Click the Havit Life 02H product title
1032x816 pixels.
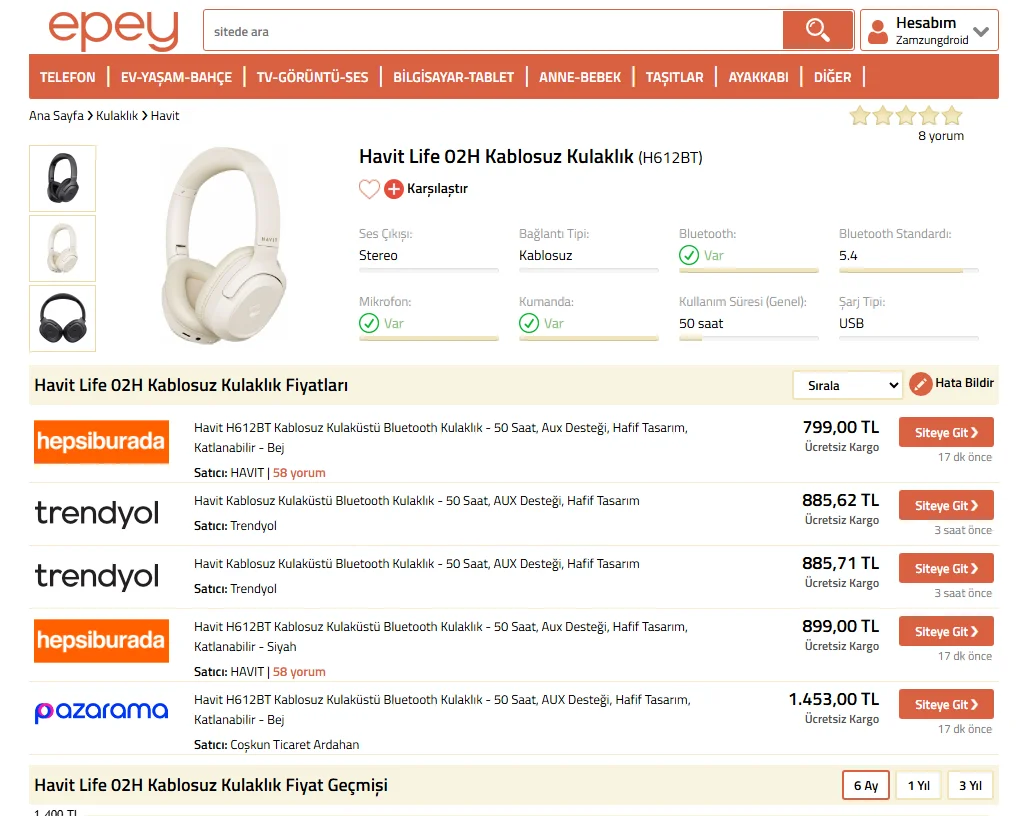pyautogui.click(x=530, y=157)
